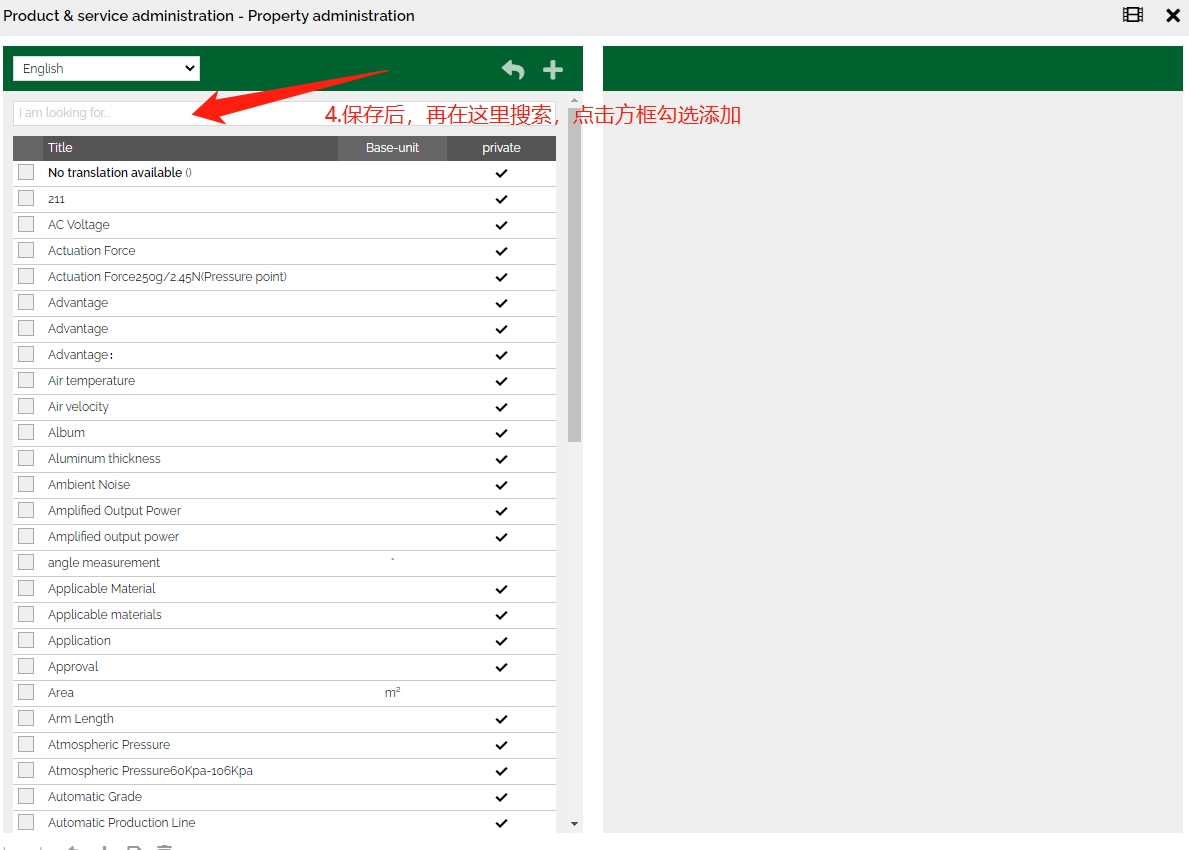The width and height of the screenshot is (1189, 850).
Task: Click the Title column header
Action: [x=61, y=148]
